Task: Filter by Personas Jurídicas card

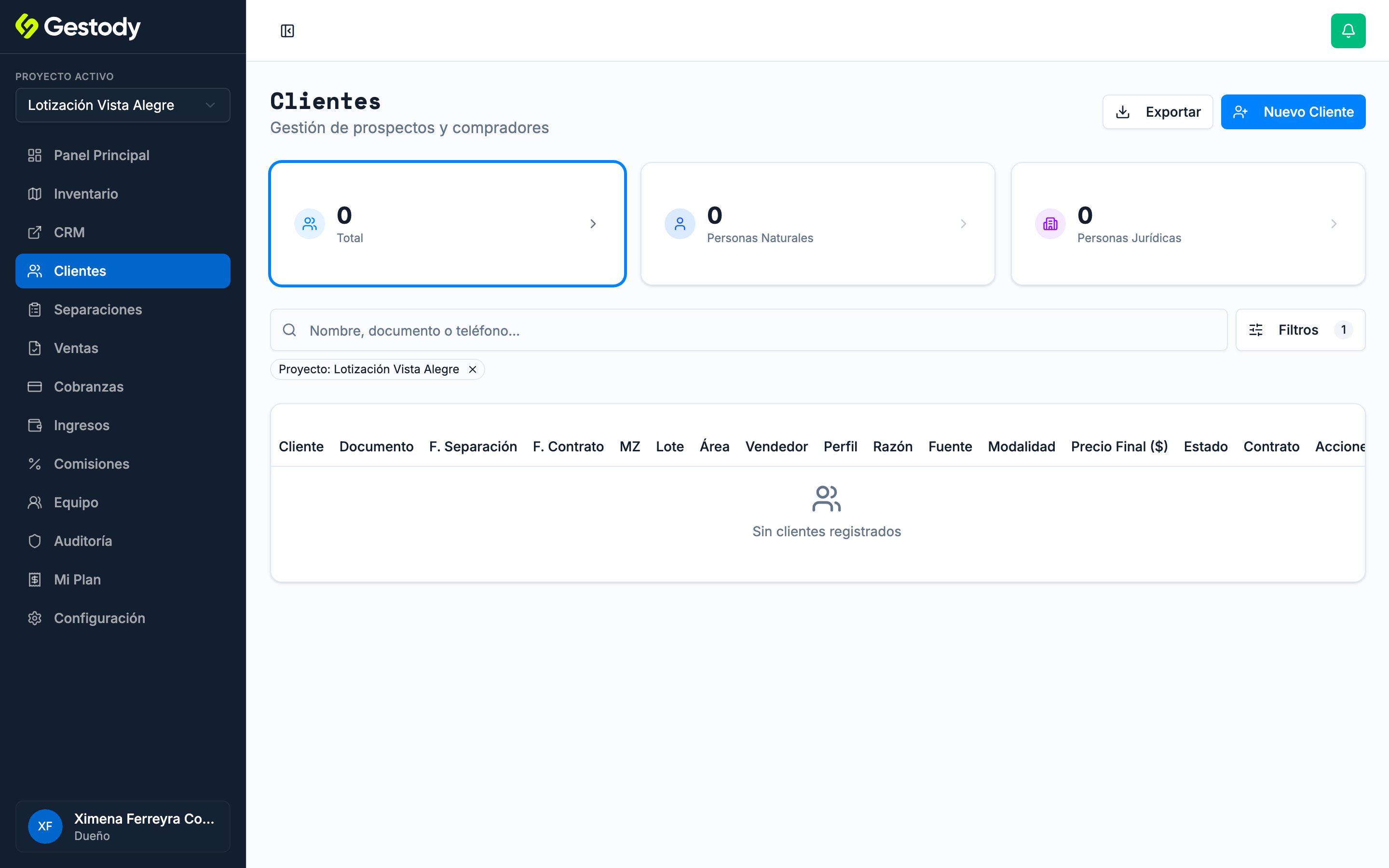Action: pos(1187,224)
